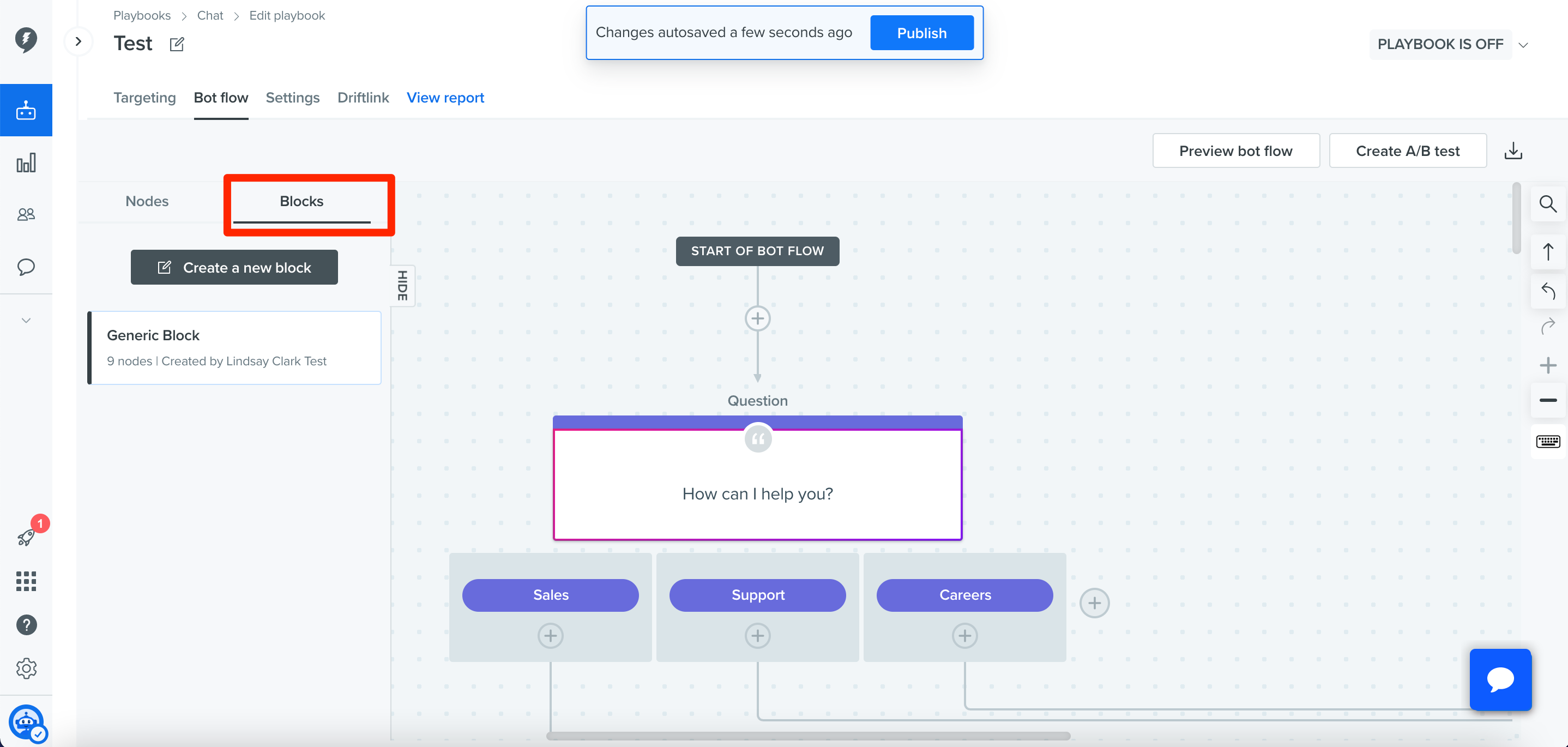The height and width of the screenshot is (747, 1568).
Task: Zoom out on the canvas
Action: pyautogui.click(x=1548, y=400)
